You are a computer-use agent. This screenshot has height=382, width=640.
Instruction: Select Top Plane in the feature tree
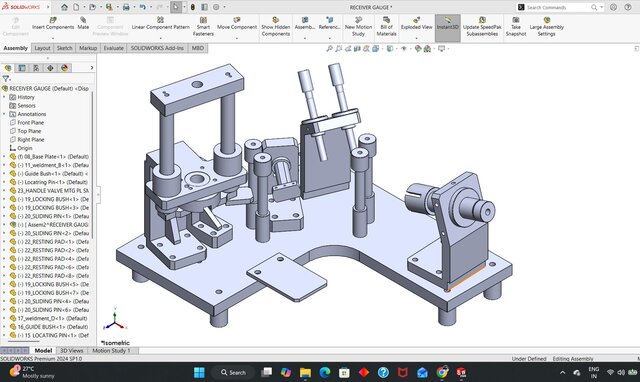29,131
